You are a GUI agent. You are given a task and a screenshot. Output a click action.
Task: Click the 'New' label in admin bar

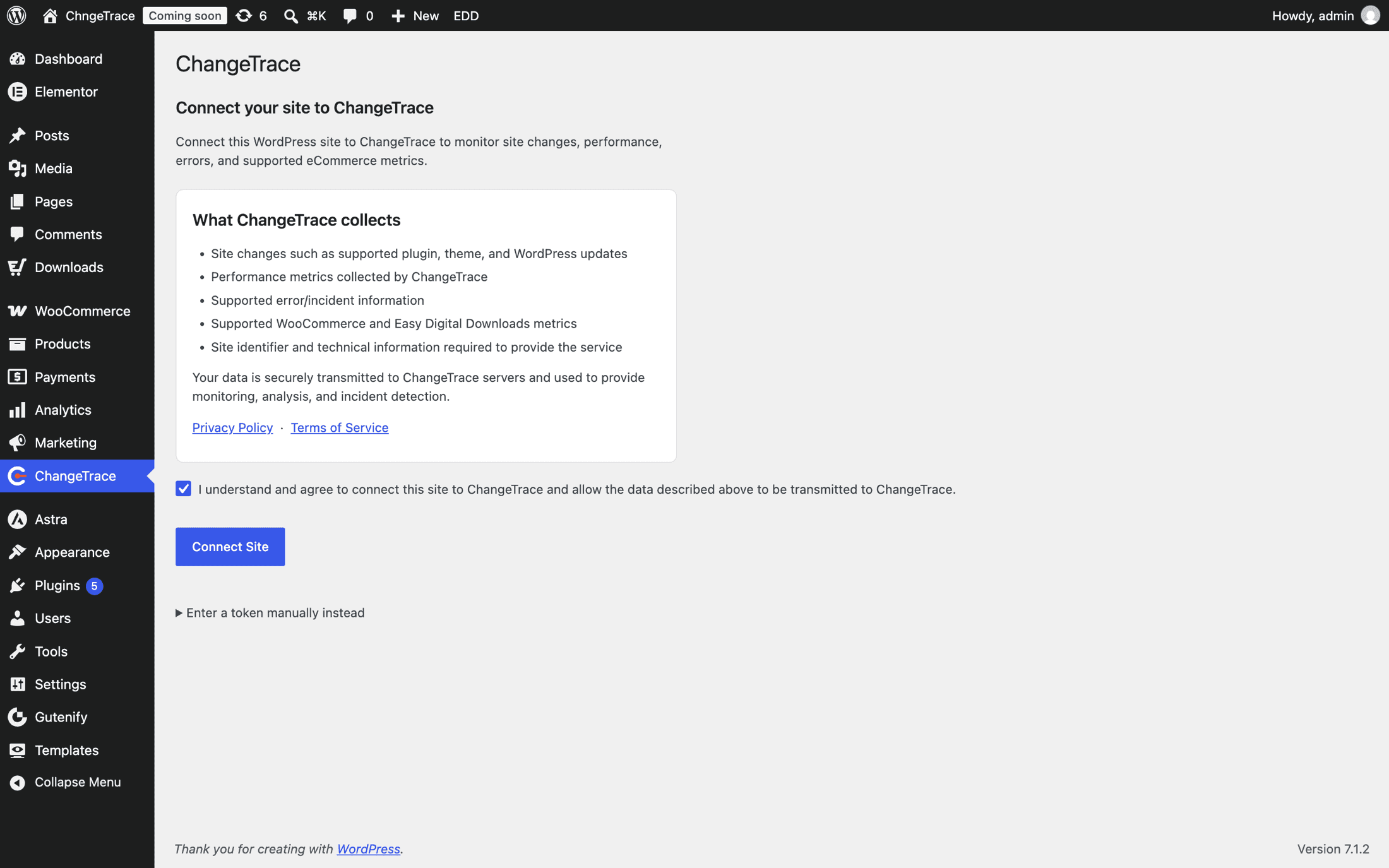426,16
